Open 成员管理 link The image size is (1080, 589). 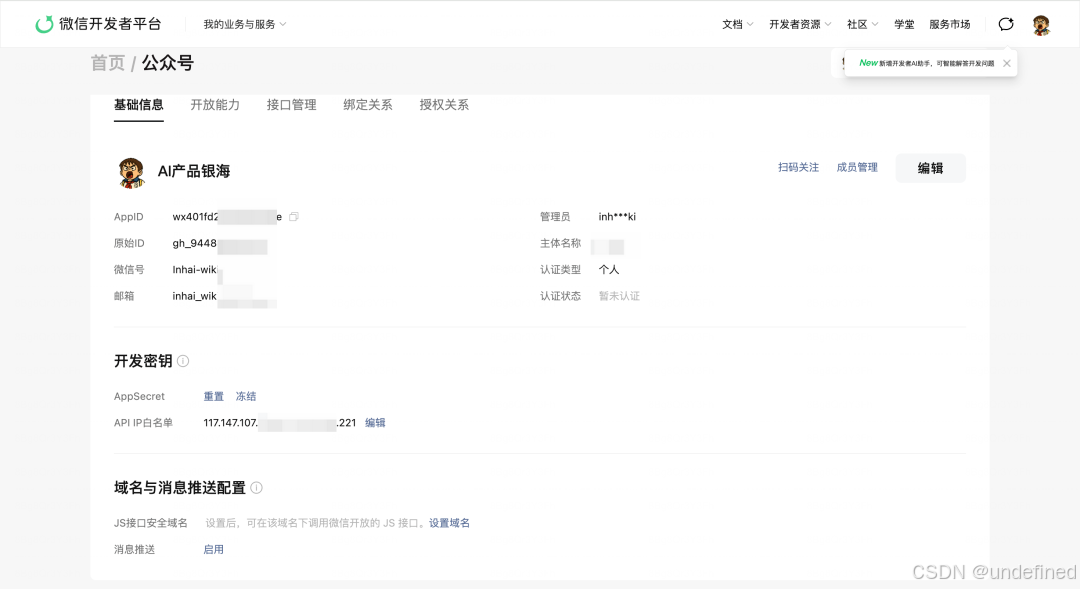pyautogui.click(x=857, y=167)
